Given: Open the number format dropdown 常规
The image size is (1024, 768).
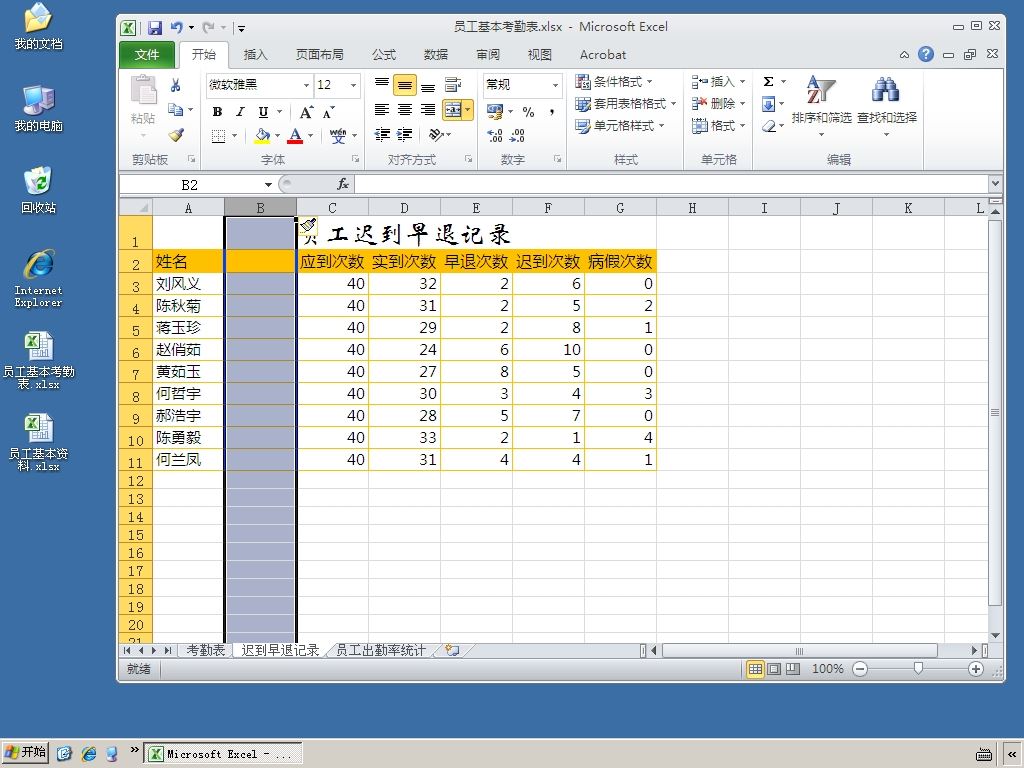Looking at the screenshot, I should [x=555, y=85].
